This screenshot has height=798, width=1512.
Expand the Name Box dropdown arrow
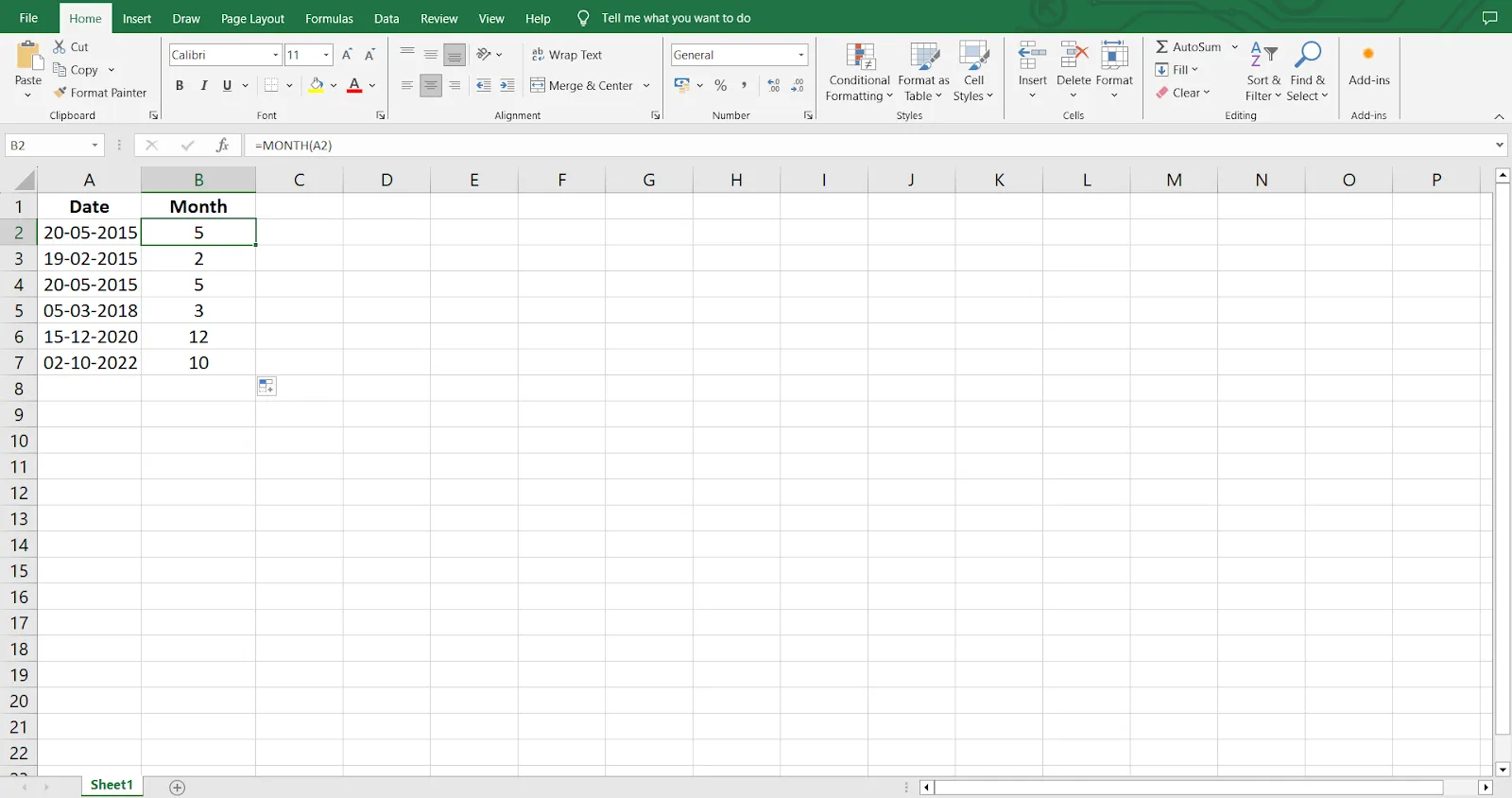(94, 145)
